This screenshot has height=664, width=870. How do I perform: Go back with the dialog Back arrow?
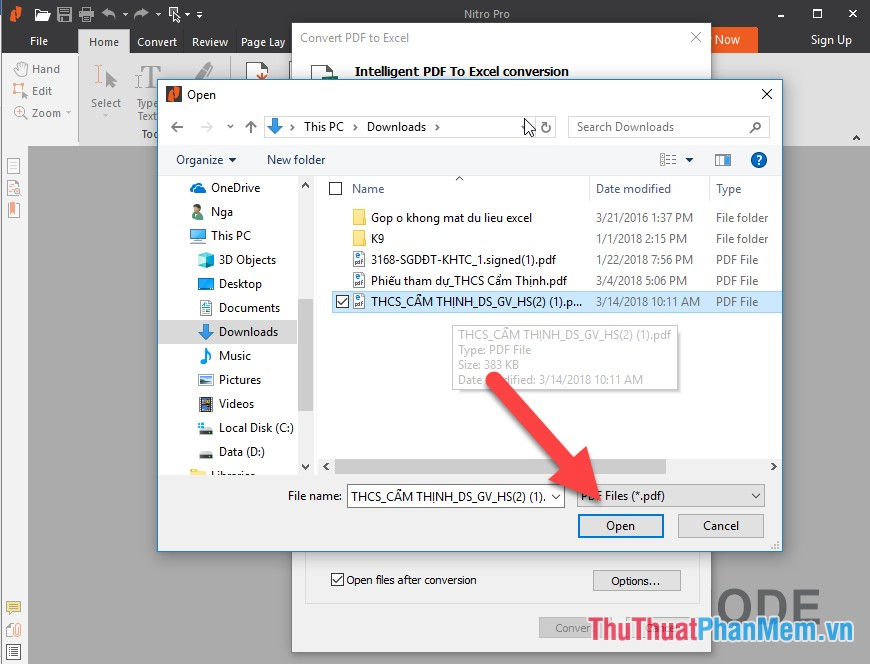[177, 127]
